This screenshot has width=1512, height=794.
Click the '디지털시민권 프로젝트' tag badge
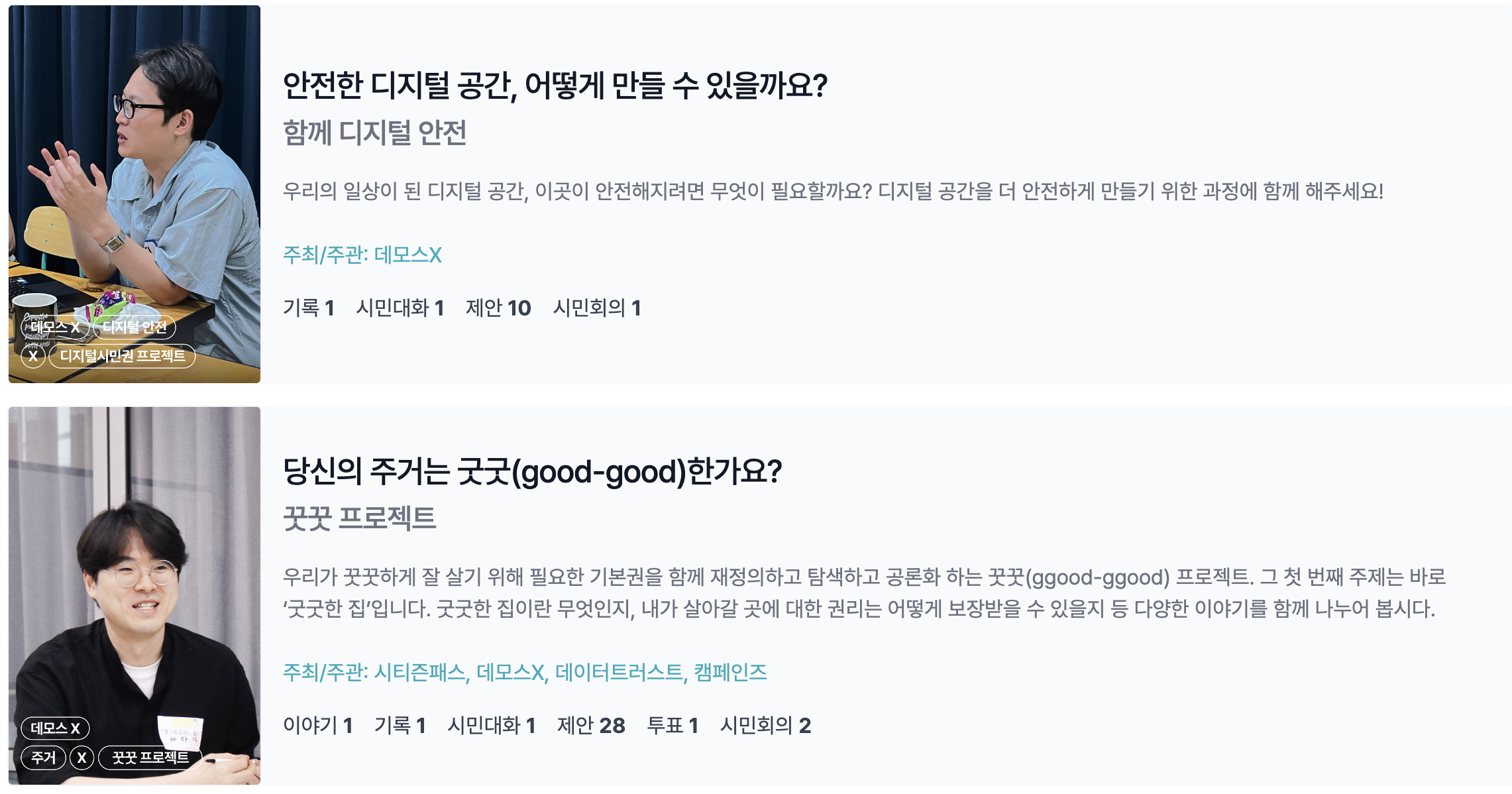123,356
